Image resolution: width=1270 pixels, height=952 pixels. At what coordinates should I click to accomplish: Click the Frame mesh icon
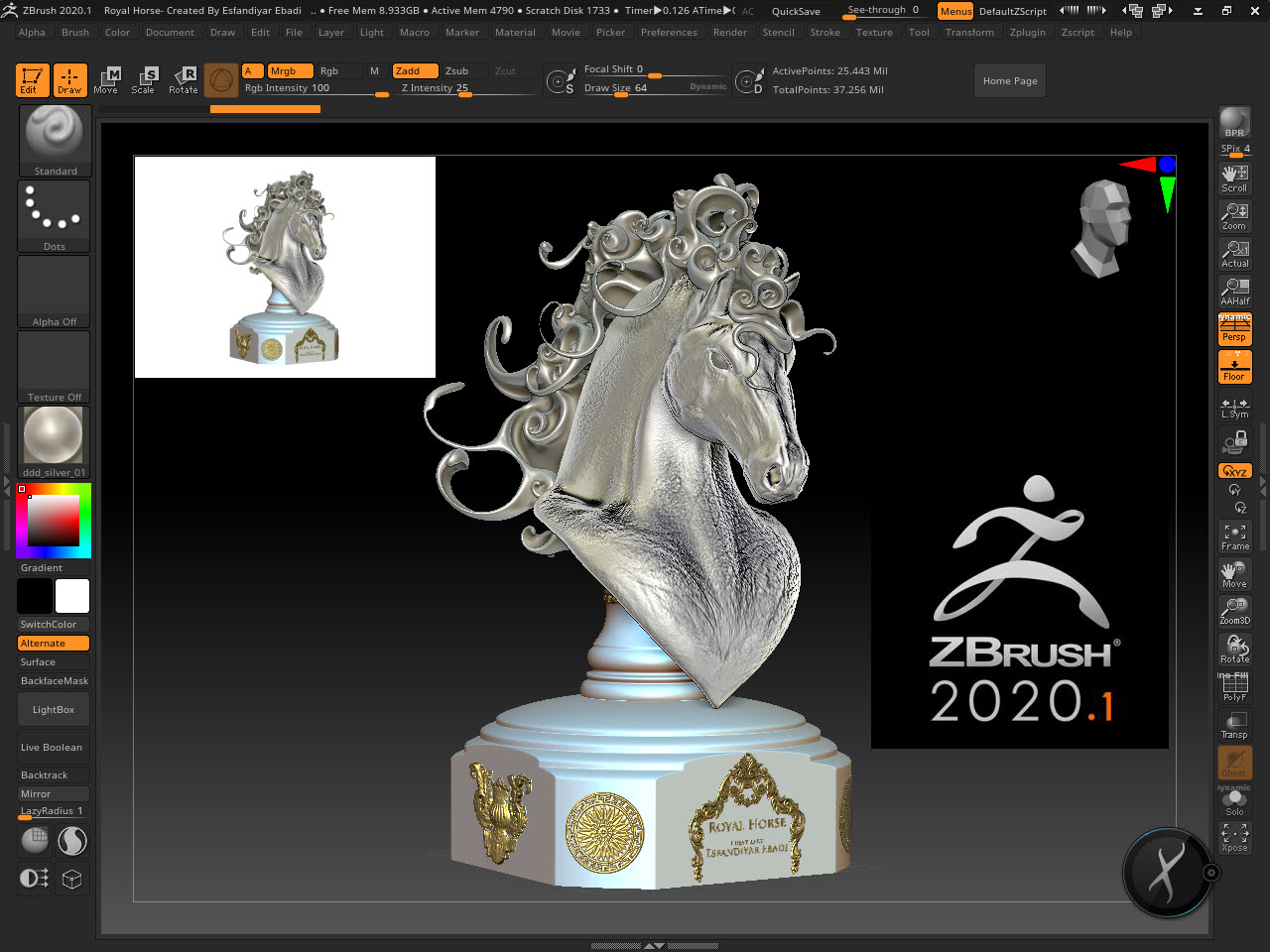point(1234,536)
